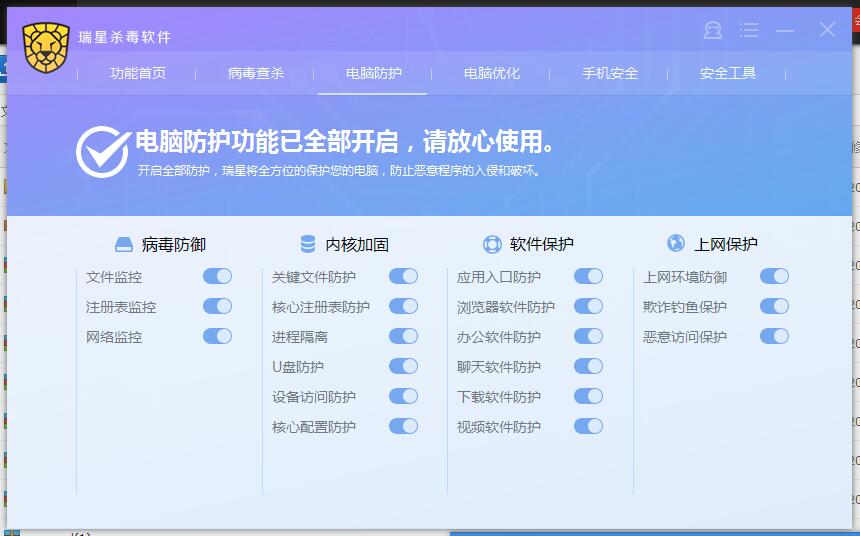This screenshot has width=860, height=536.
Task: Toggle 核心注册表防护 switch
Action: tap(403, 306)
